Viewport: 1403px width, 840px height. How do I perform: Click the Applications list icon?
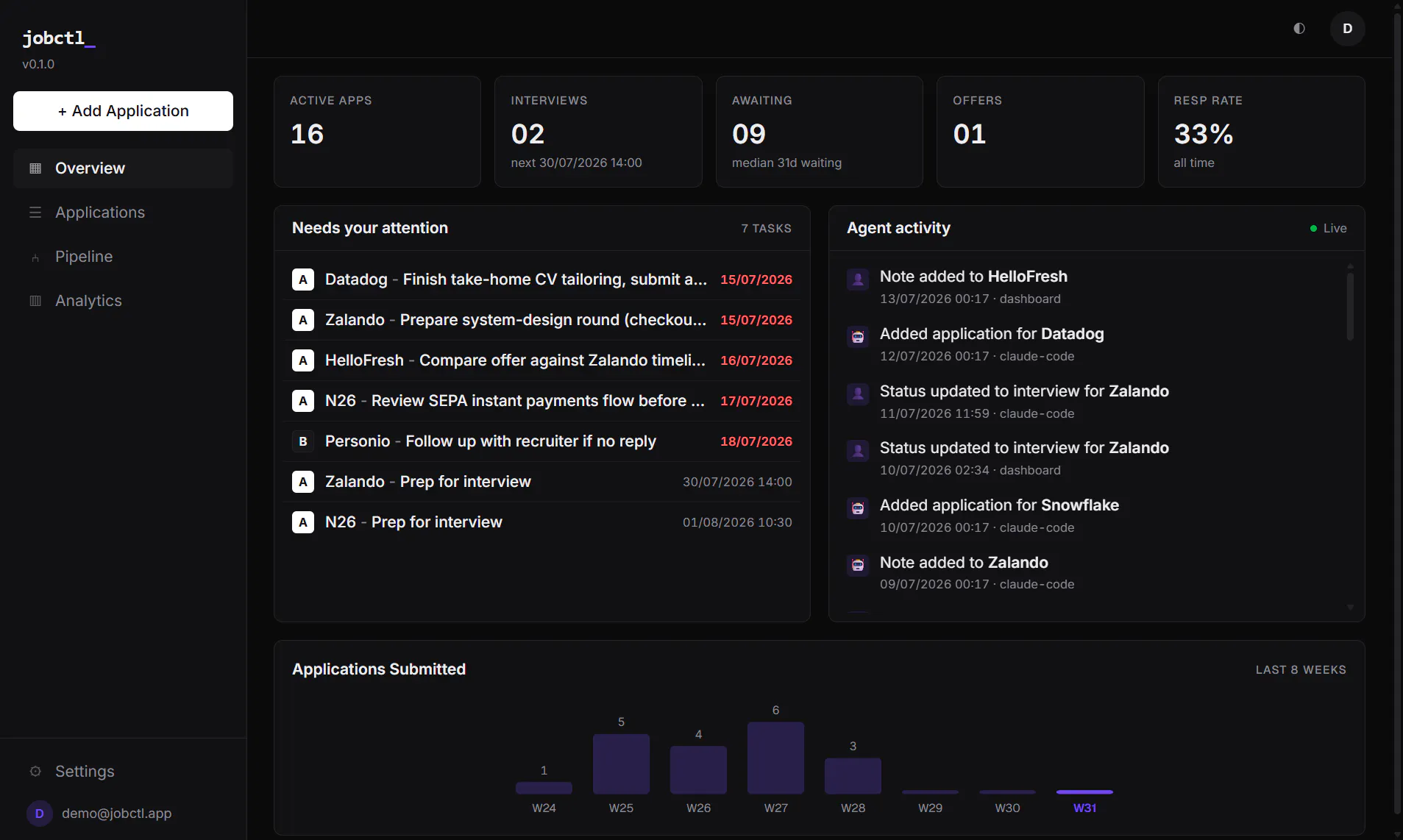[35, 213]
